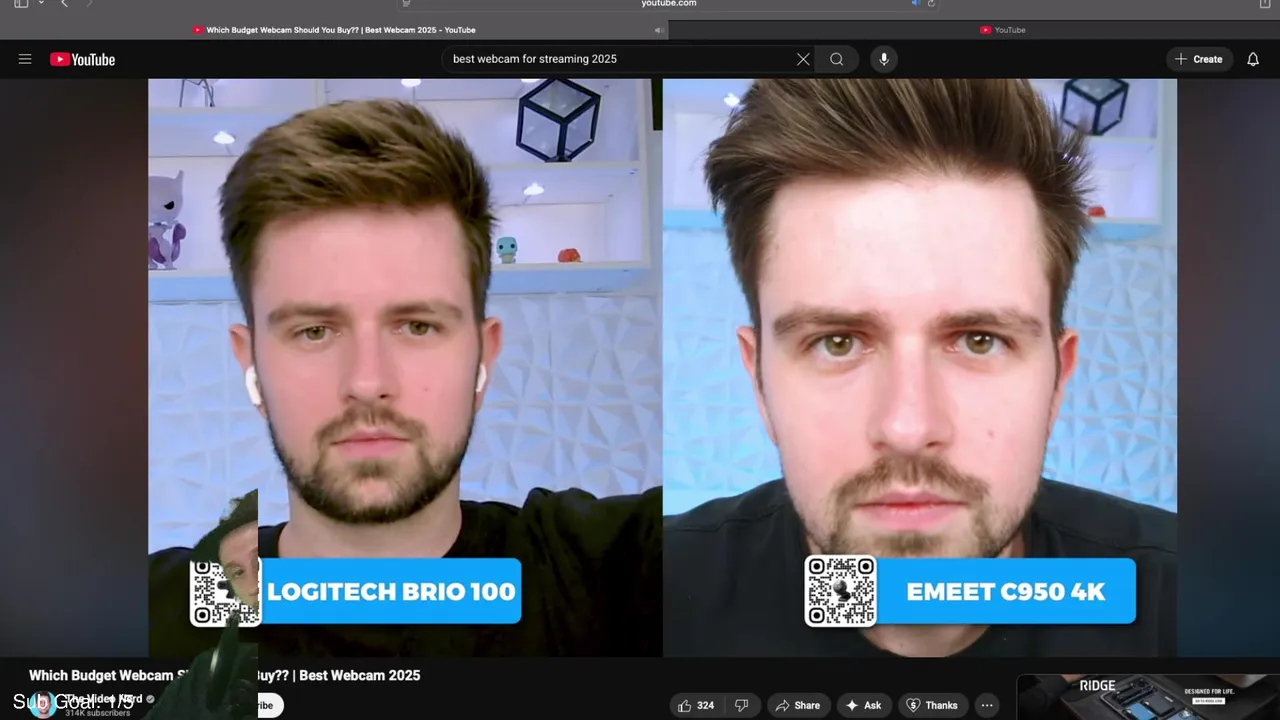Send a Thanks to the creator
The image size is (1280, 720).
(932, 705)
